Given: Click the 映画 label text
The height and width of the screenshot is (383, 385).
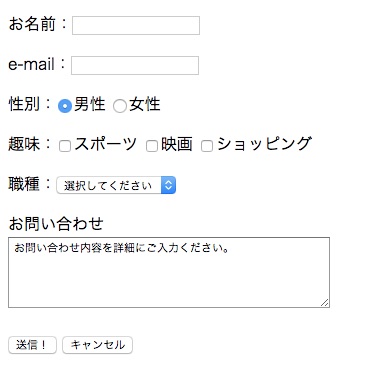Looking at the screenshot, I should click(x=177, y=144).
